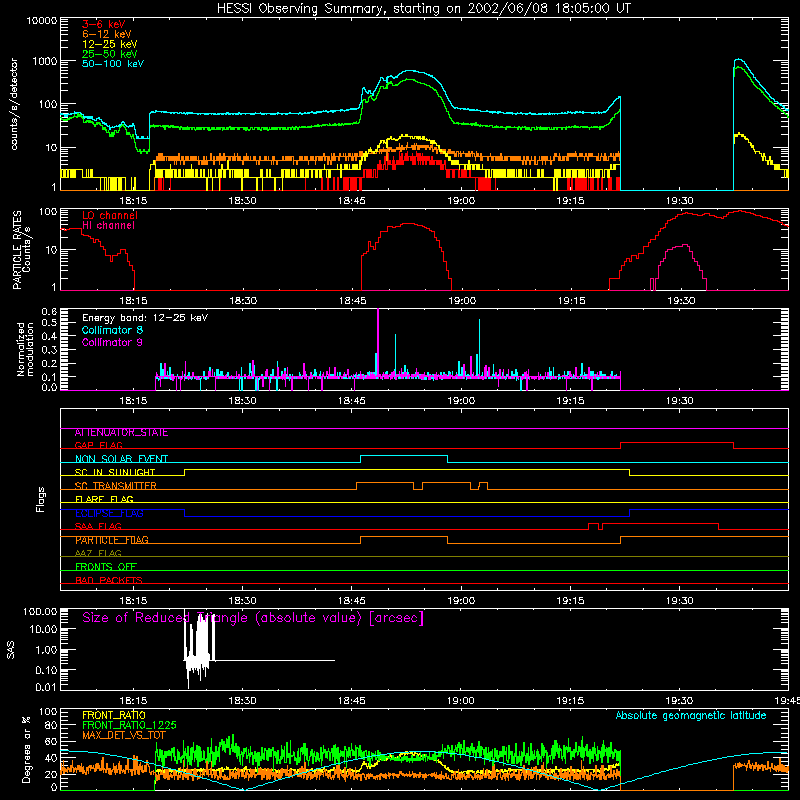The image size is (800, 800).
Task: Select the SAA_FLAG label
Action: 98,526
